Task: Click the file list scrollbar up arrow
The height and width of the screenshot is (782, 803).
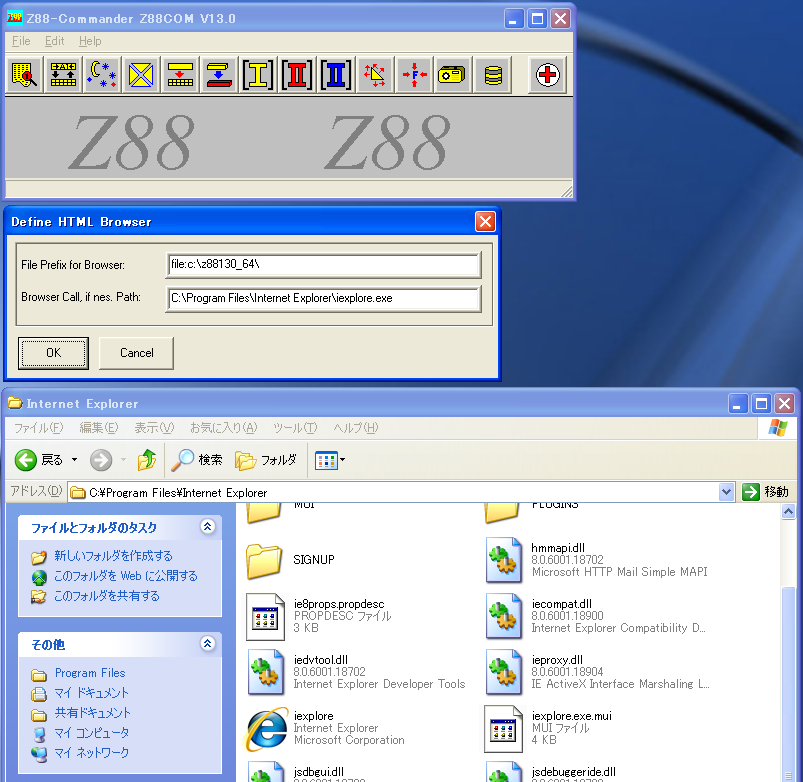Action: pos(788,511)
